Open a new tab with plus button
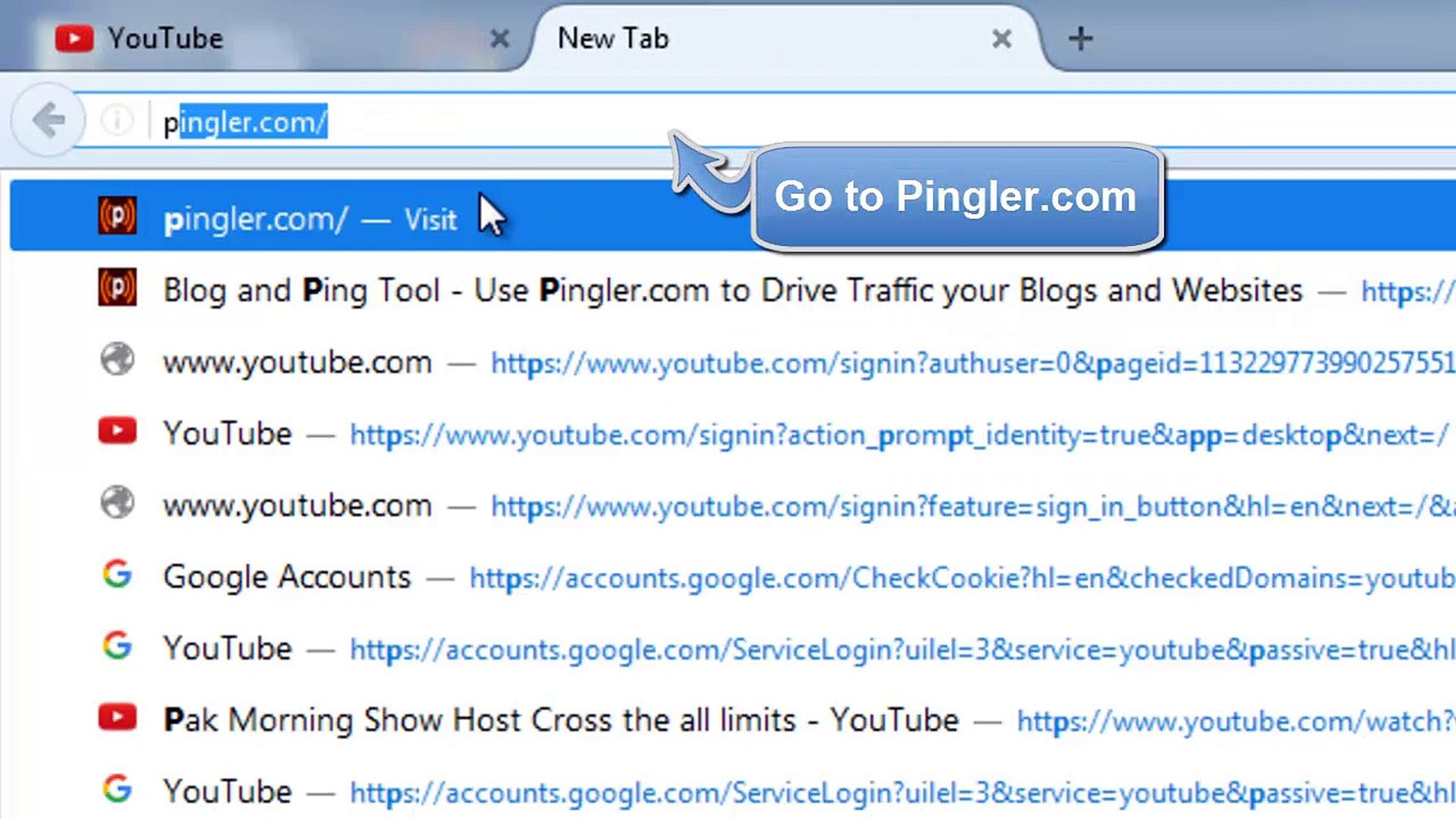Screen dimensions: 1456x819 pyautogui.click(x=1080, y=39)
